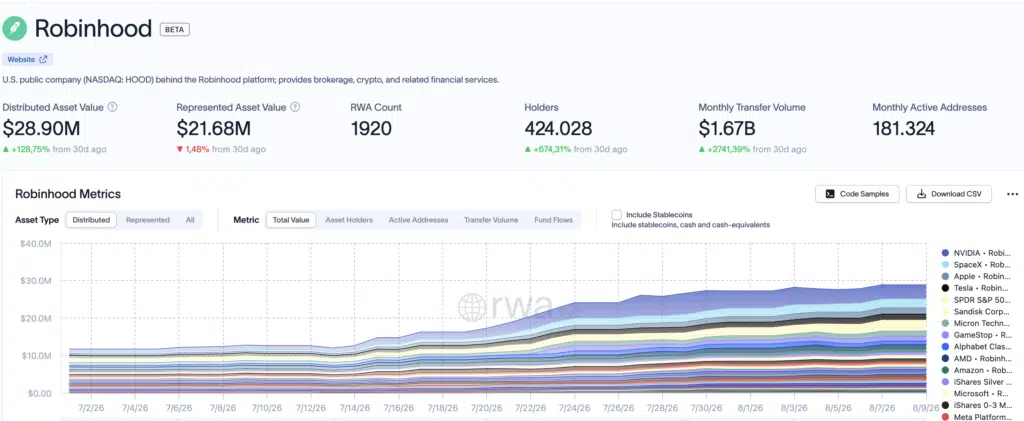Open the three-dots more options menu
The height and width of the screenshot is (421, 1024).
point(1012,194)
